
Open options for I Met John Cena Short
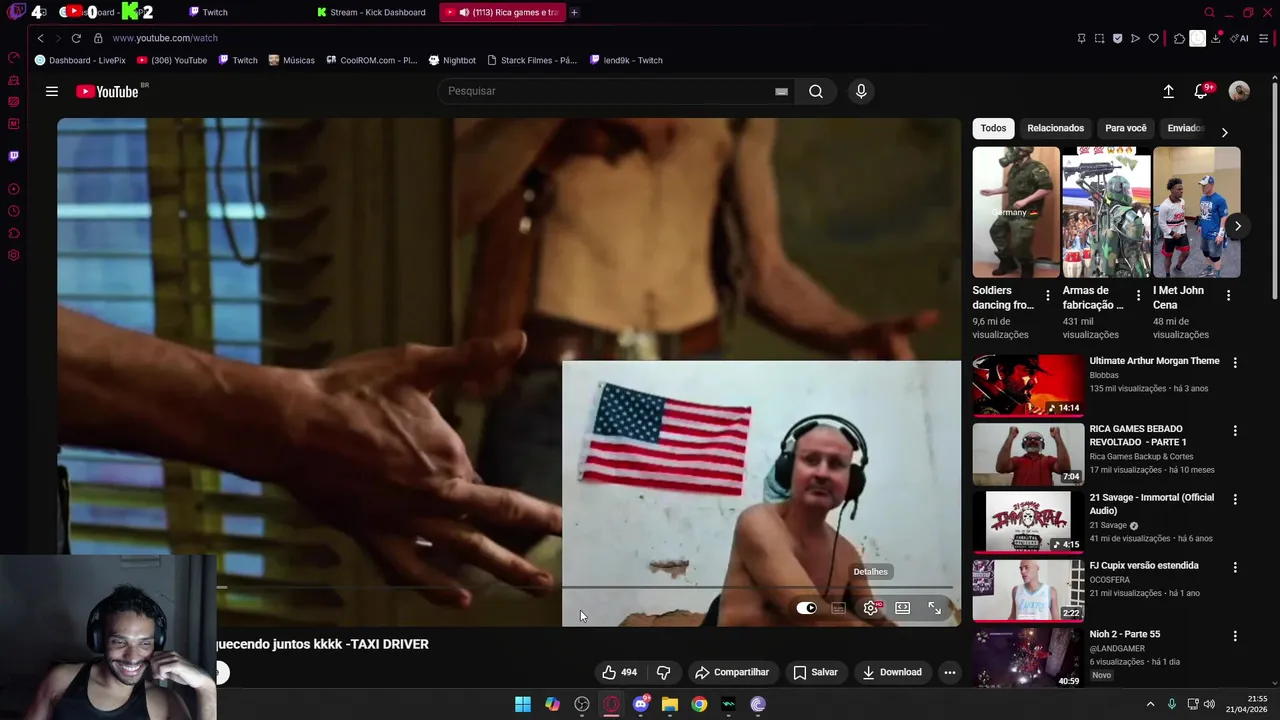point(1228,295)
